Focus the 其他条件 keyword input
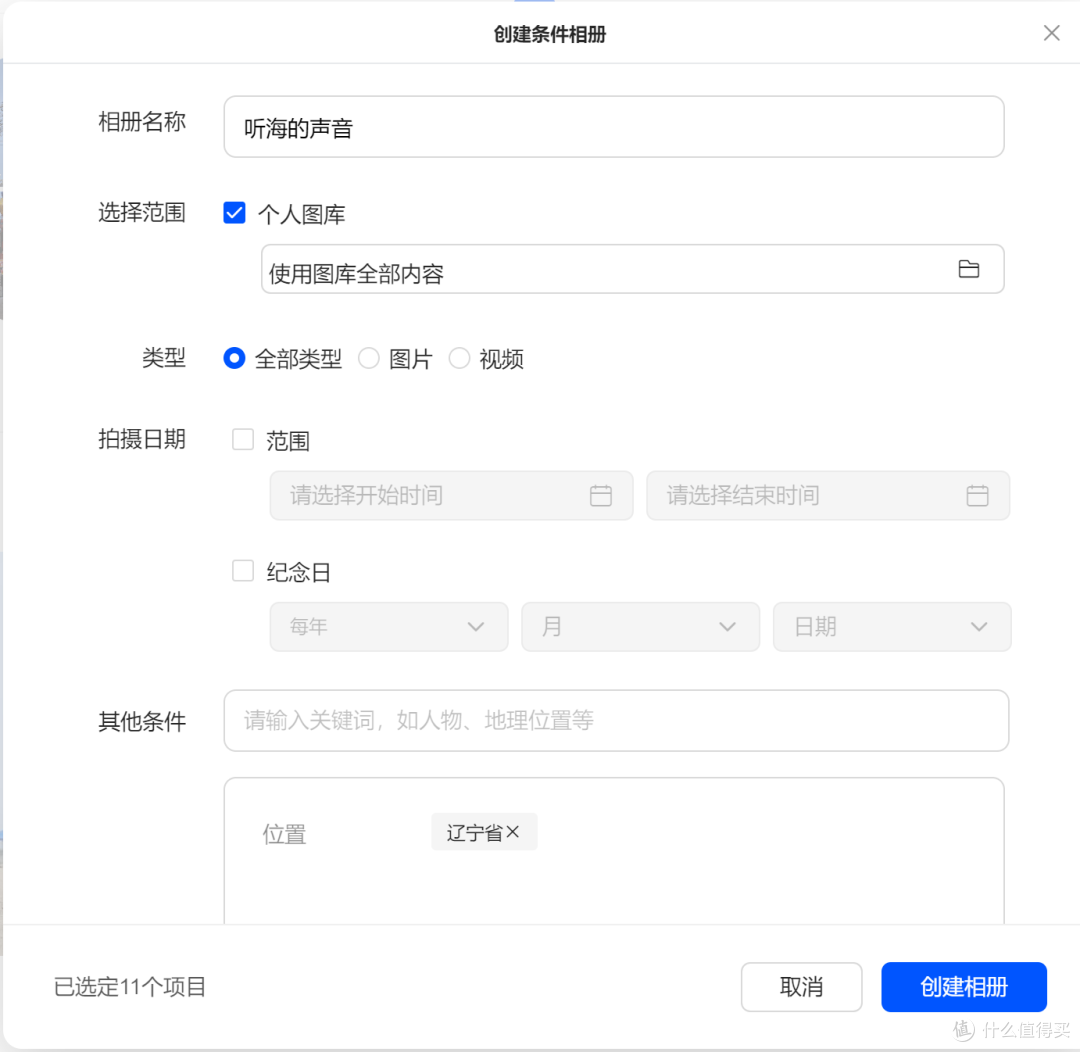Image resolution: width=1080 pixels, height=1052 pixels. pos(616,721)
